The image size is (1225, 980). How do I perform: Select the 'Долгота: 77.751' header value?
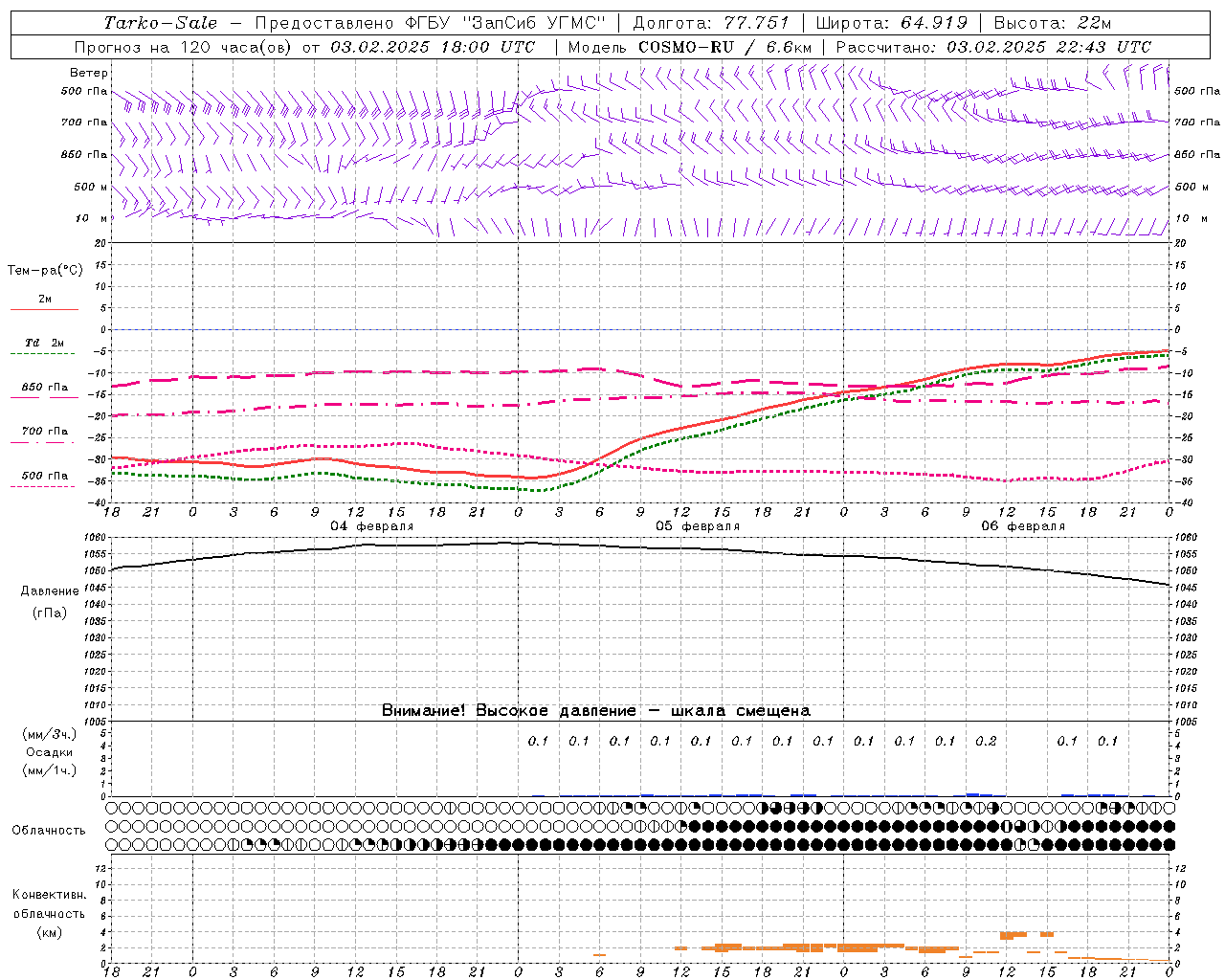coord(711,23)
